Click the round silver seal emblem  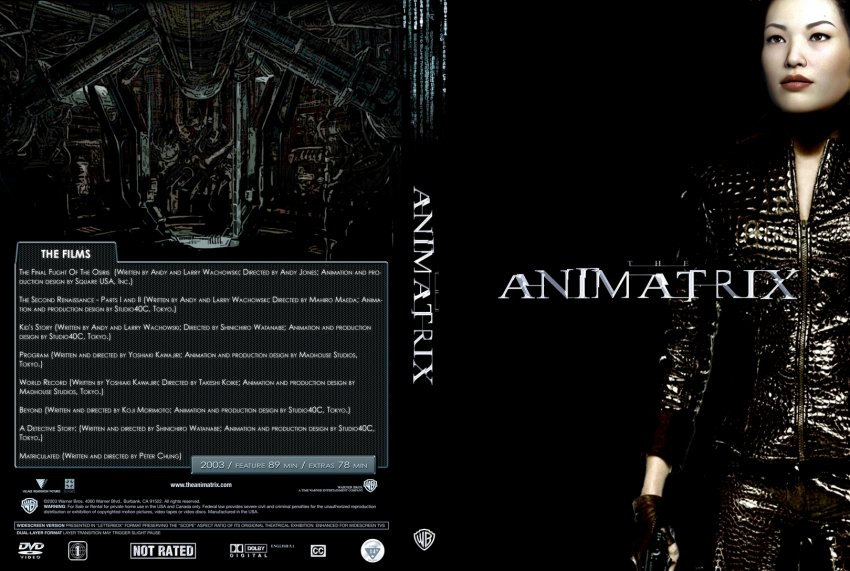372,550
